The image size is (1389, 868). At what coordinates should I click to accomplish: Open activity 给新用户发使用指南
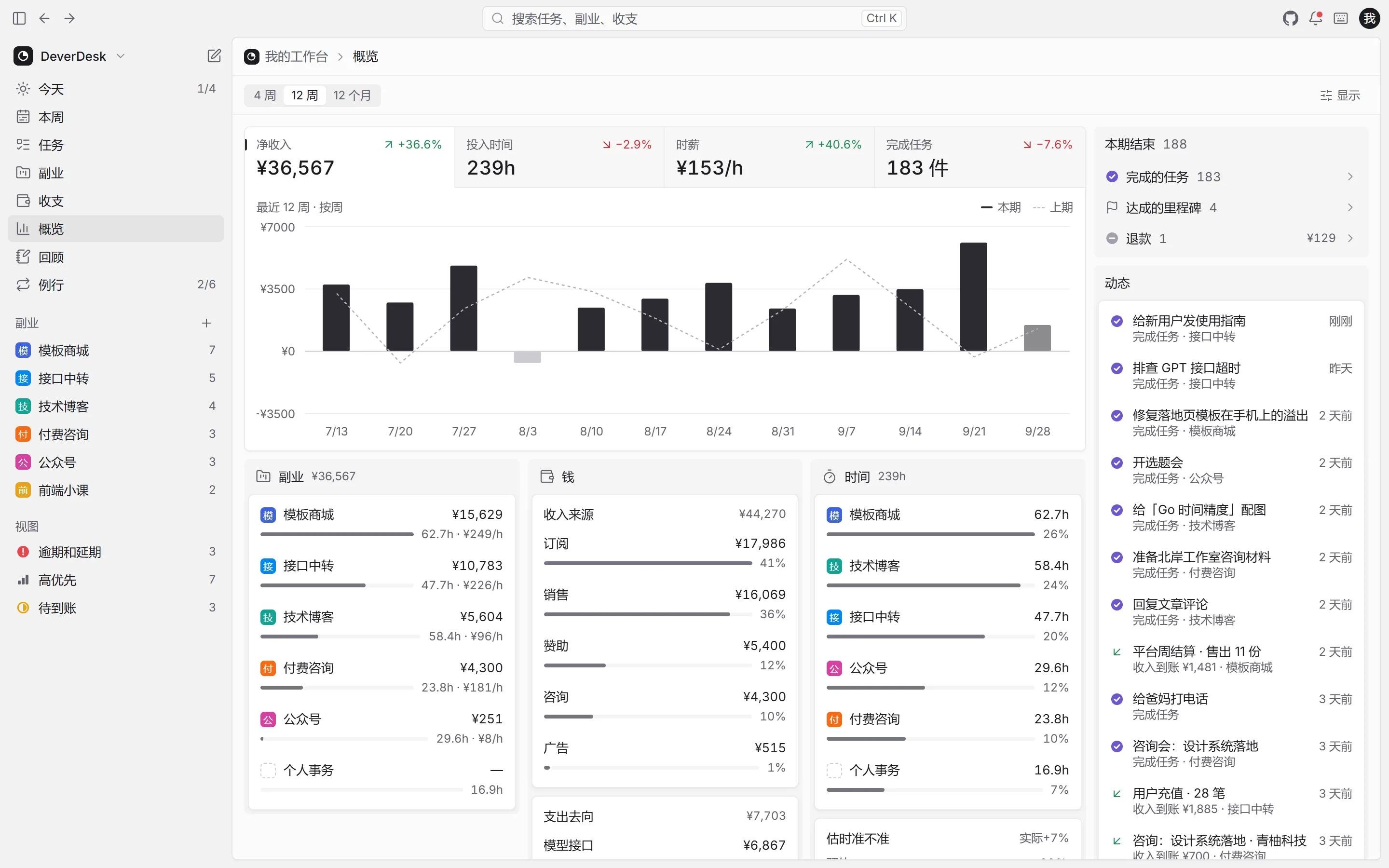[x=1231, y=328]
